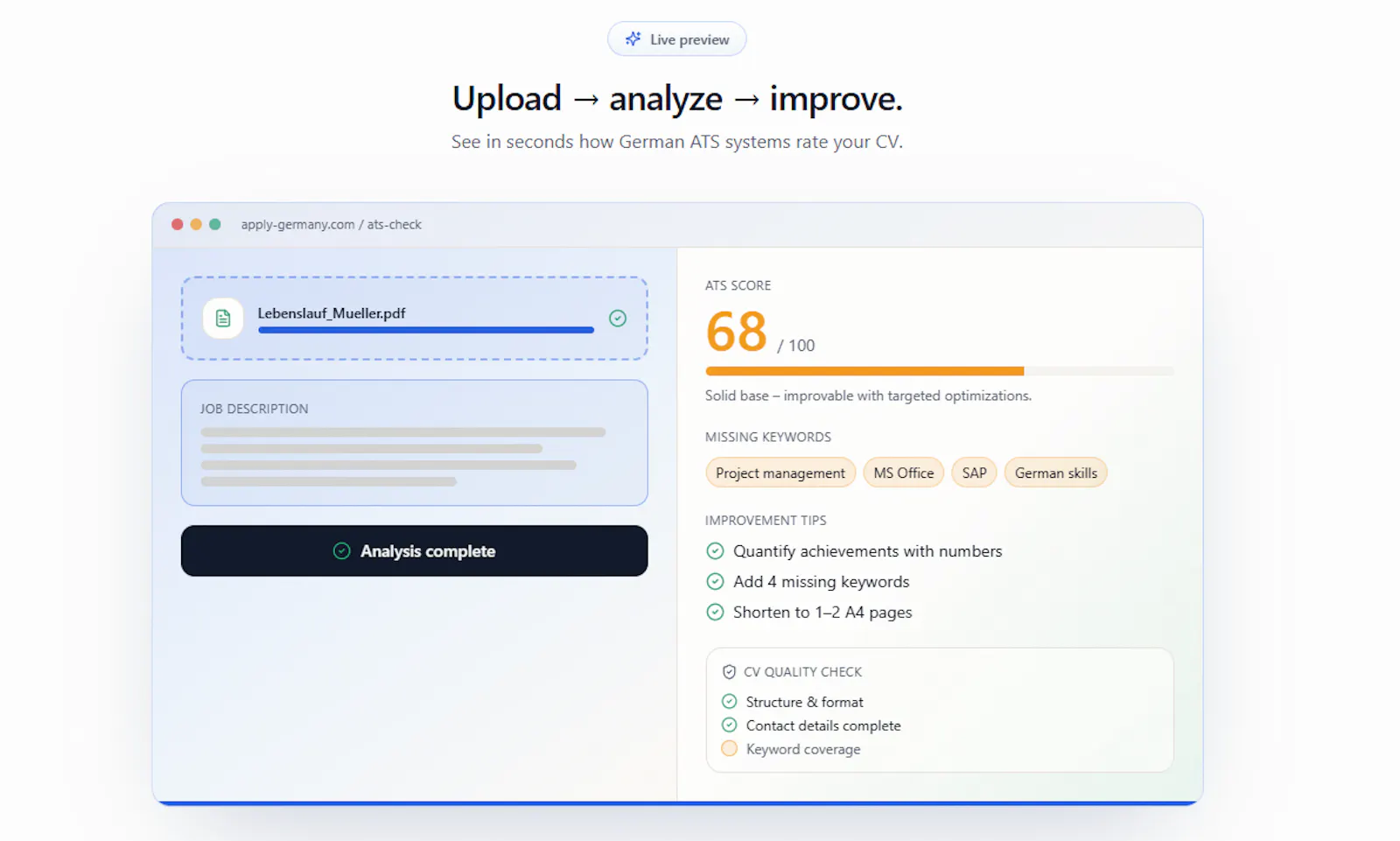This screenshot has width=1400, height=841.
Task: Click the yellow window dot in mock browser
Action: click(196, 224)
